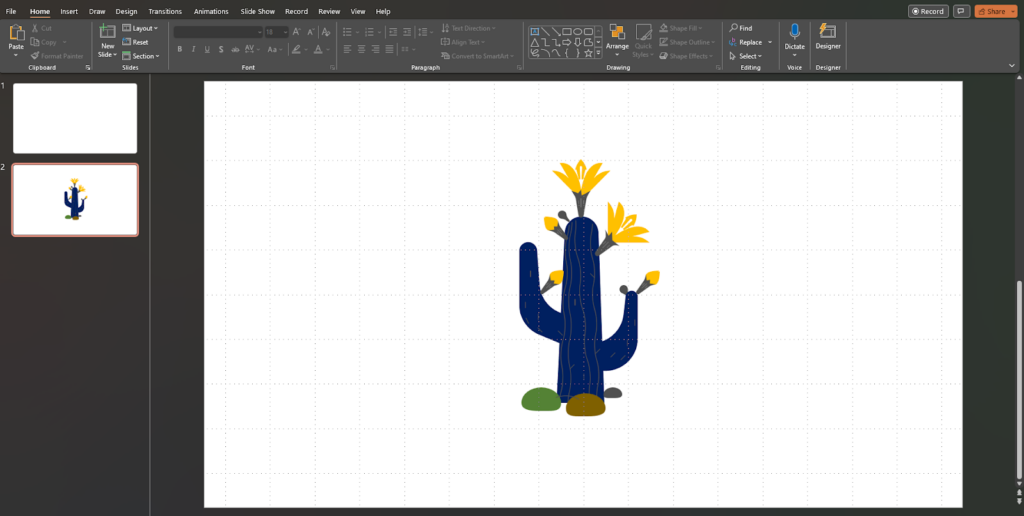Toggle Underline formatting
Image resolution: width=1024 pixels, height=516 pixels.
tap(207, 49)
